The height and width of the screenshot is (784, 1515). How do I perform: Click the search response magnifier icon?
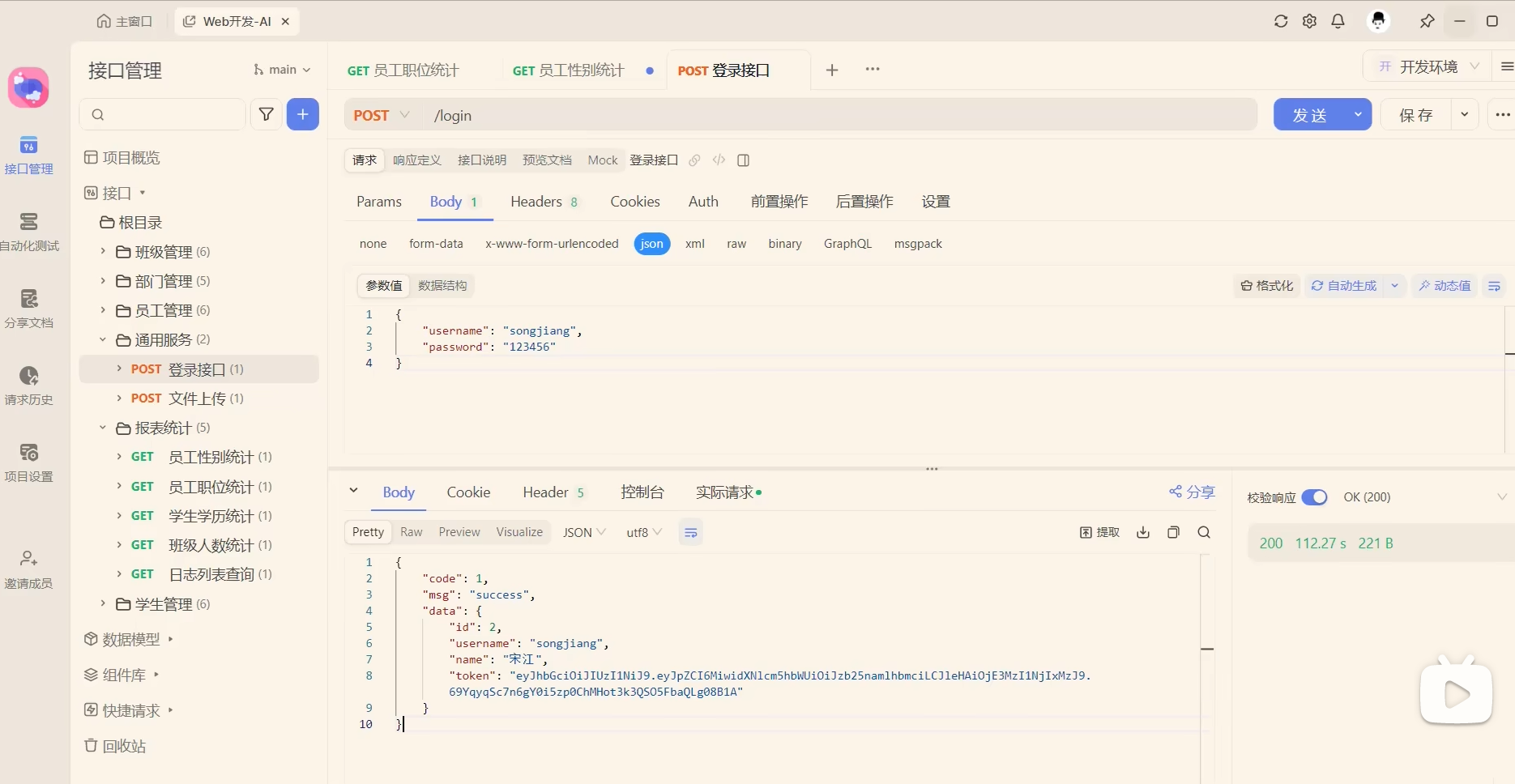[1204, 532]
